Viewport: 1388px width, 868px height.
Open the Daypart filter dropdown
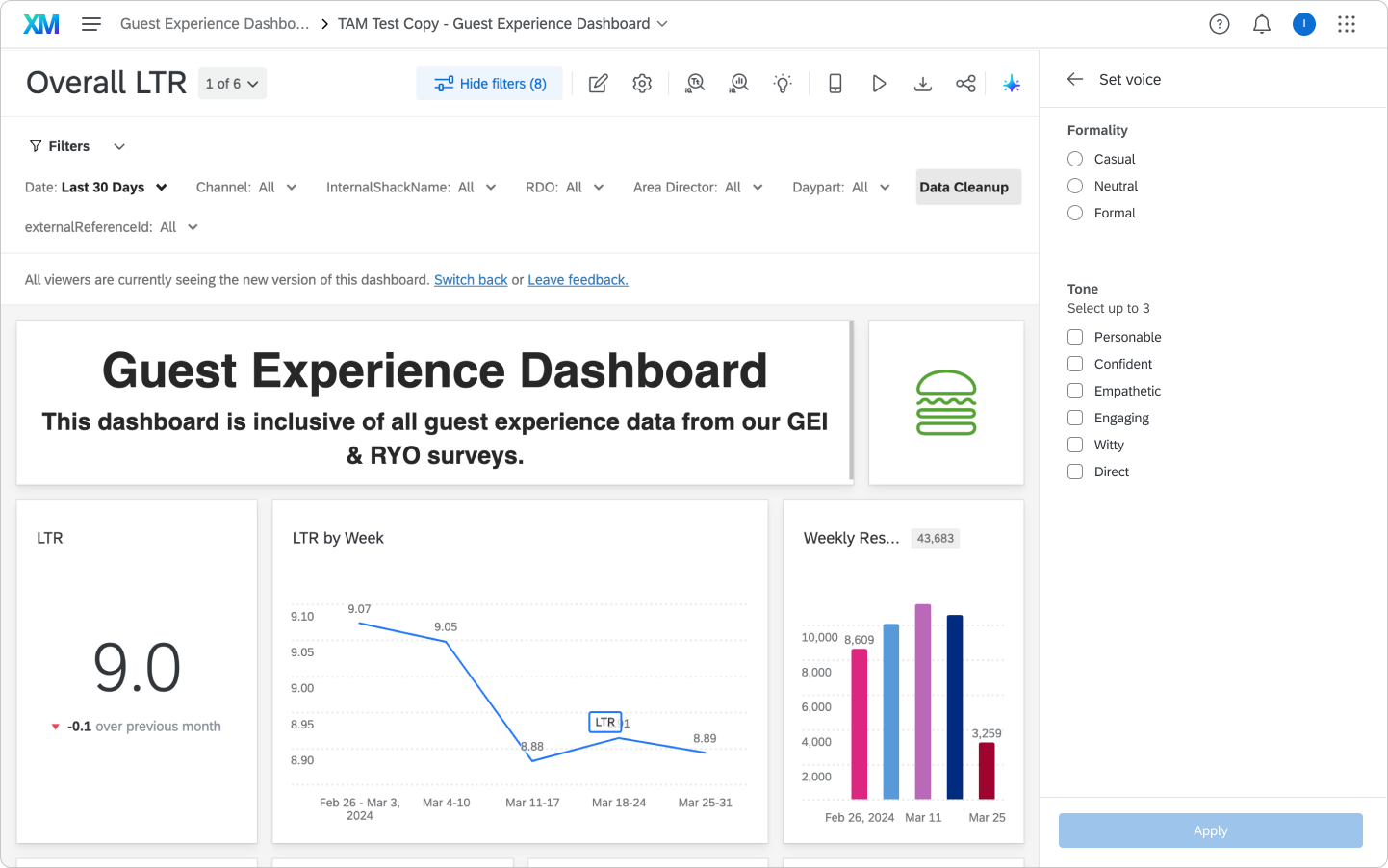coord(841,188)
